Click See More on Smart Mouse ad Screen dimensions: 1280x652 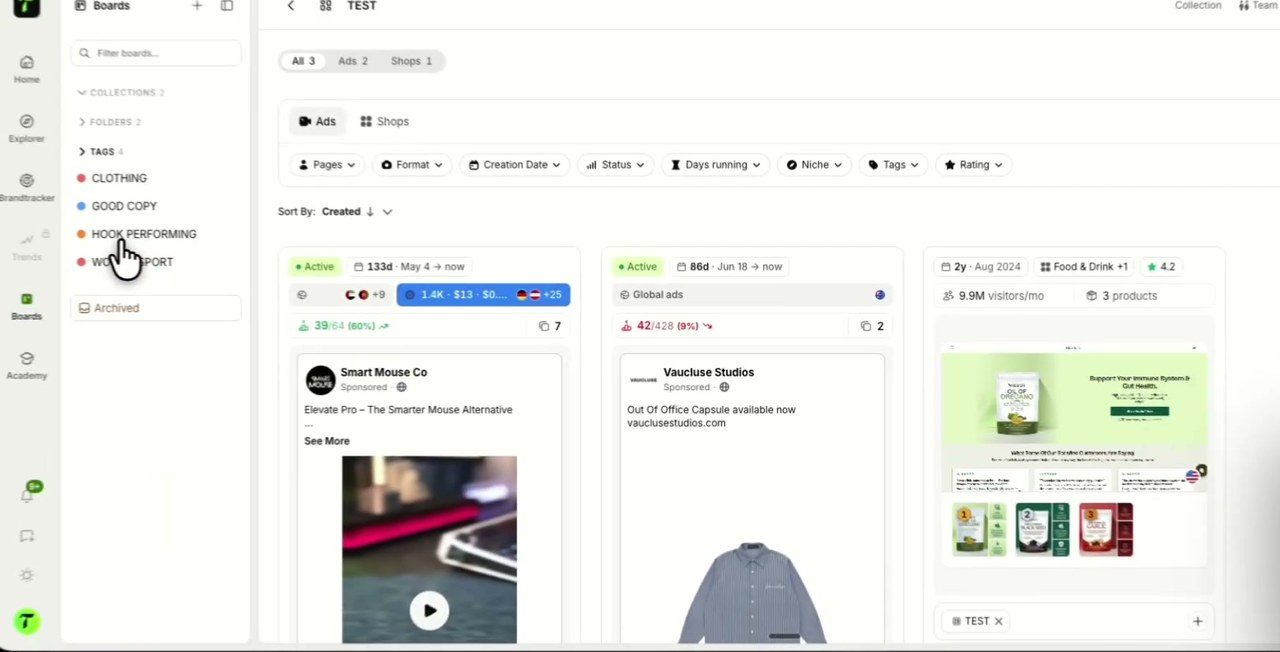(327, 441)
